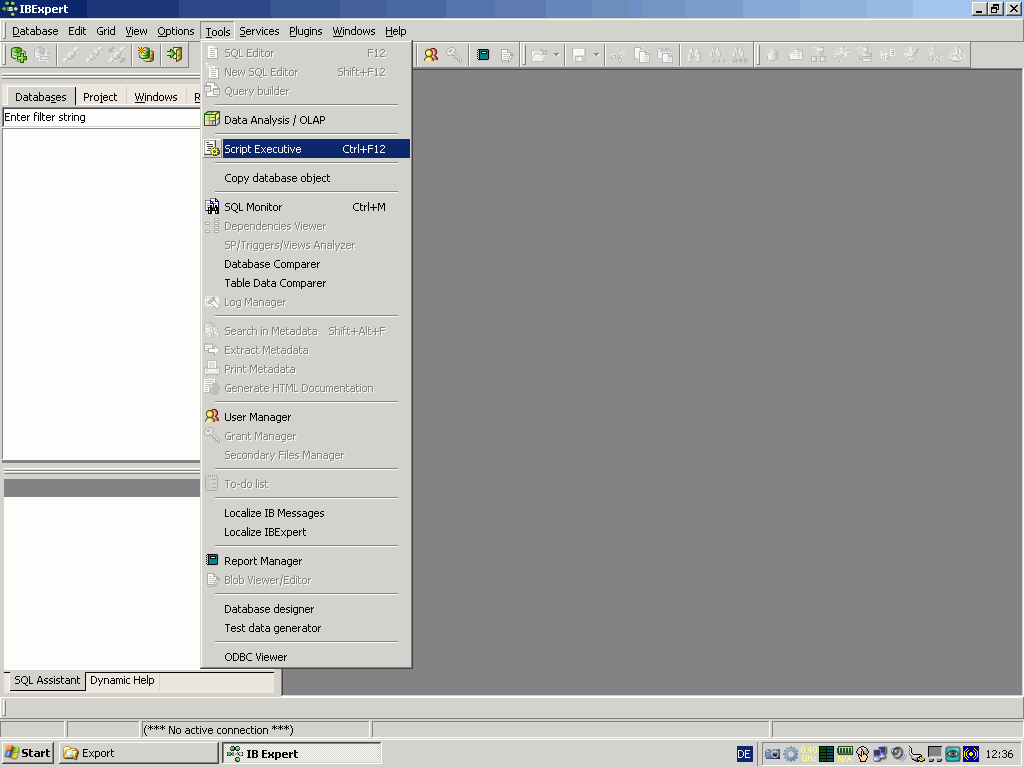Launch Database Comparer
Viewport: 1024px width, 768px height.
click(306, 264)
